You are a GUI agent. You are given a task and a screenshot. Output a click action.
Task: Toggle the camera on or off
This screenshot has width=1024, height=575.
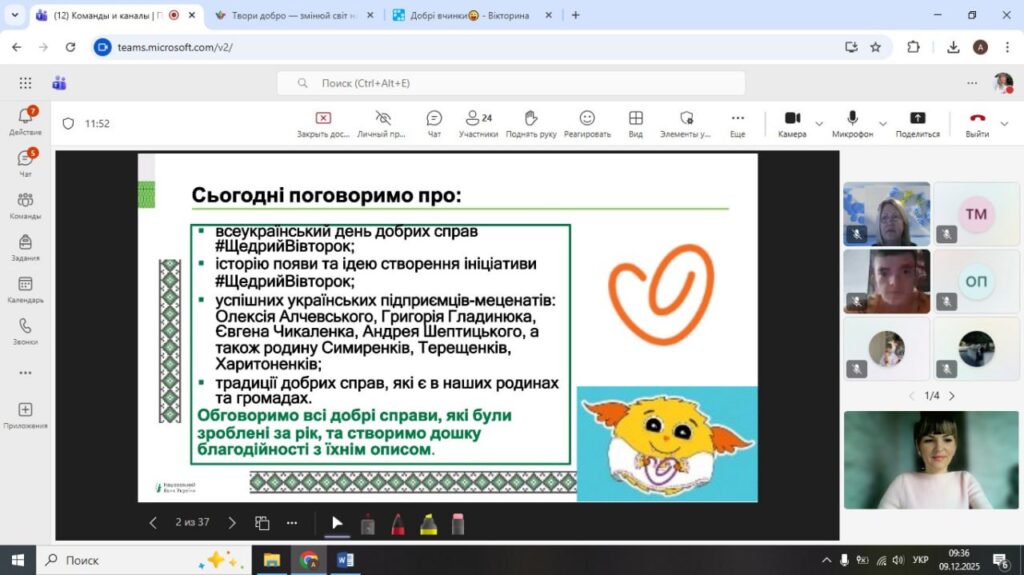click(x=792, y=123)
